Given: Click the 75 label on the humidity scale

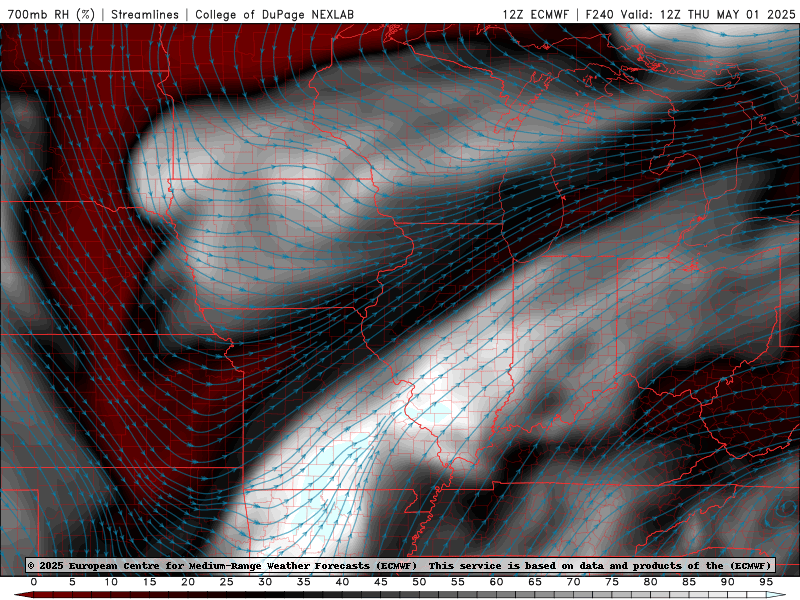Looking at the screenshot, I should [x=612, y=582].
